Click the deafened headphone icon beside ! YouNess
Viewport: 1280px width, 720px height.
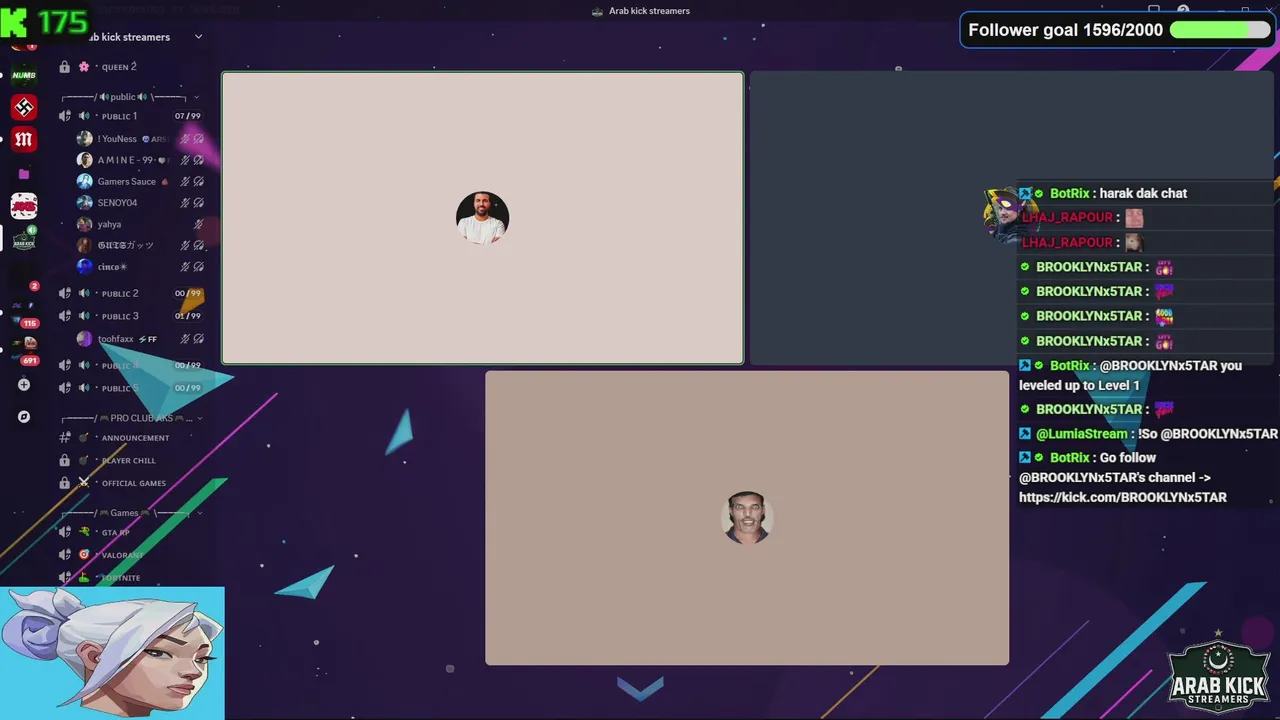point(199,139)
